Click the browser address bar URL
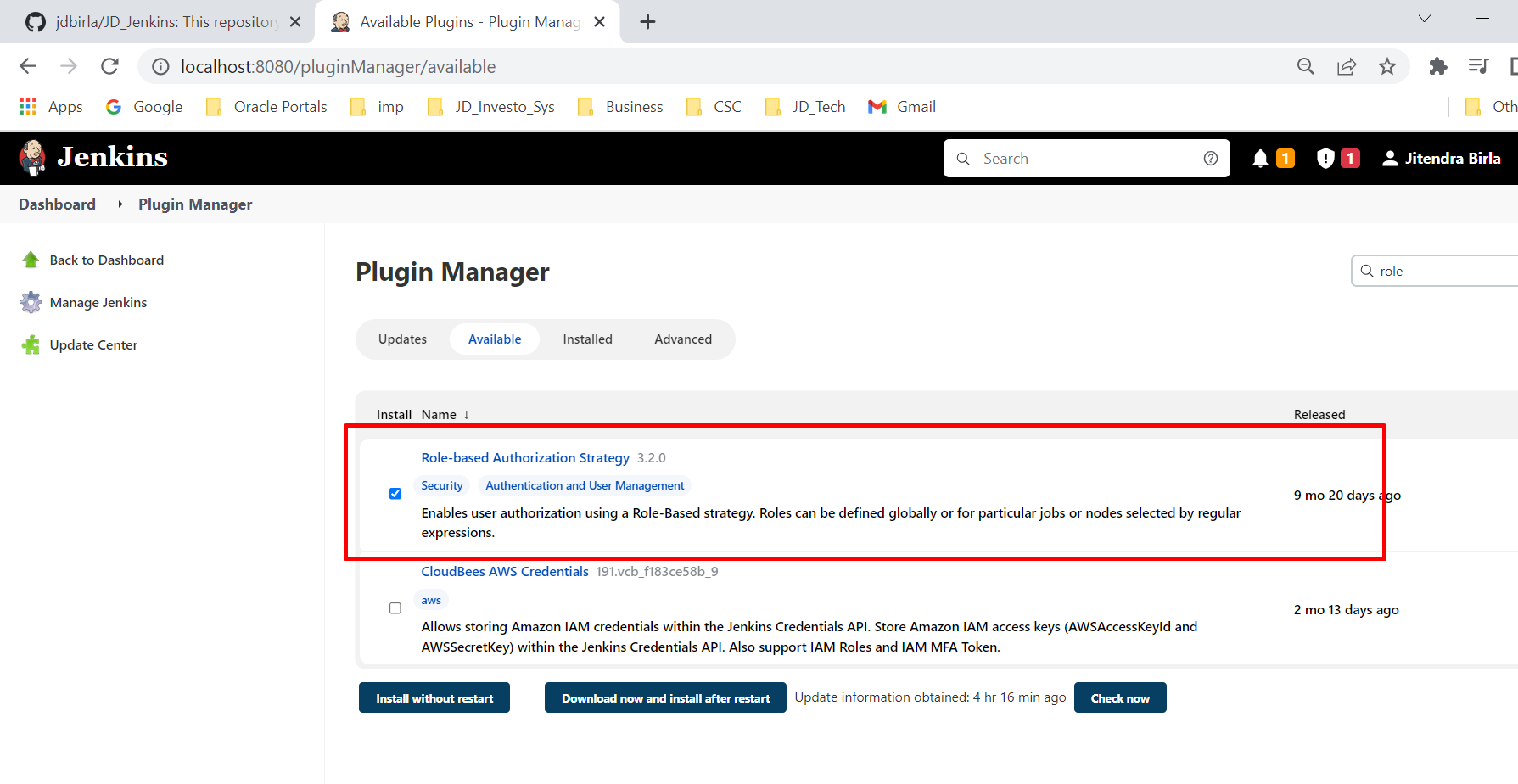The image size is (1518, 784). coord(338,66)
